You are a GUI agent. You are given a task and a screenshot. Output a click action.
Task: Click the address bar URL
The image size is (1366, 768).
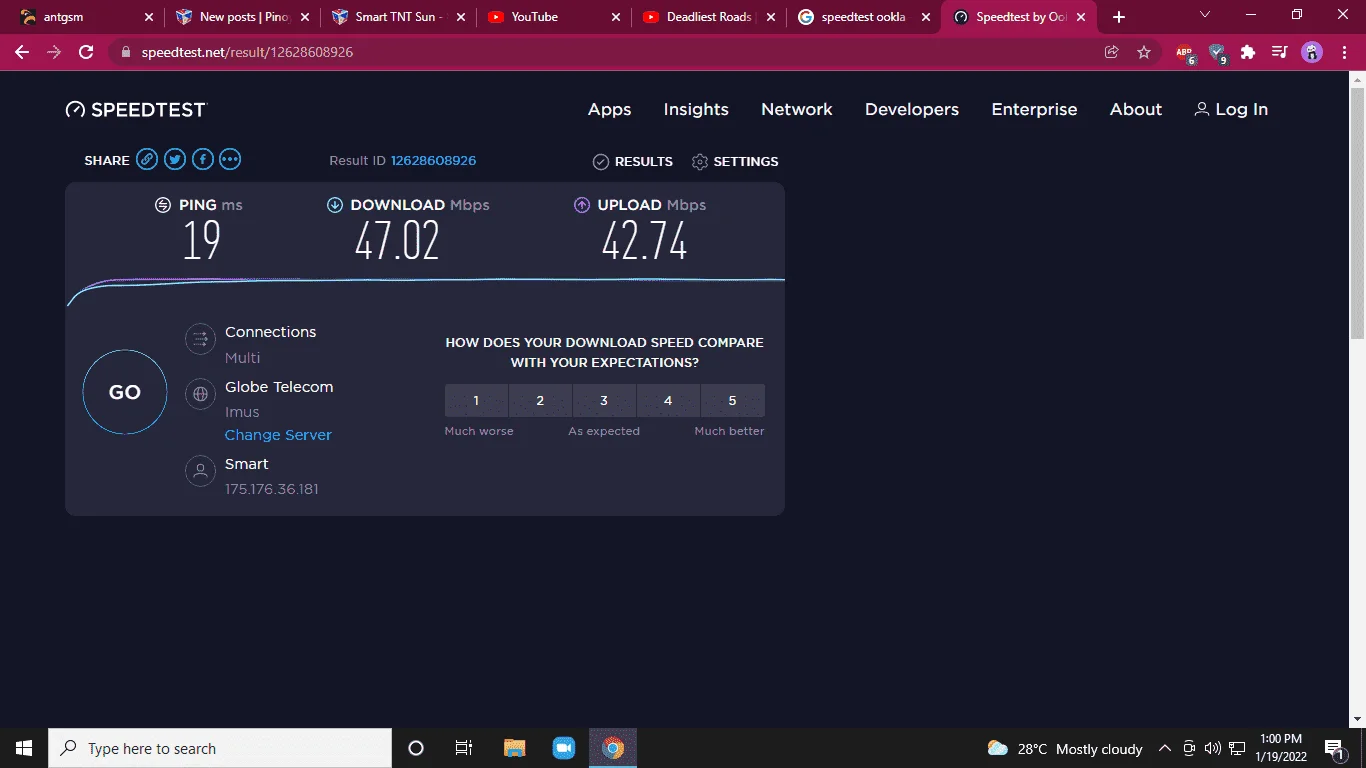click(x=247, y=52)
